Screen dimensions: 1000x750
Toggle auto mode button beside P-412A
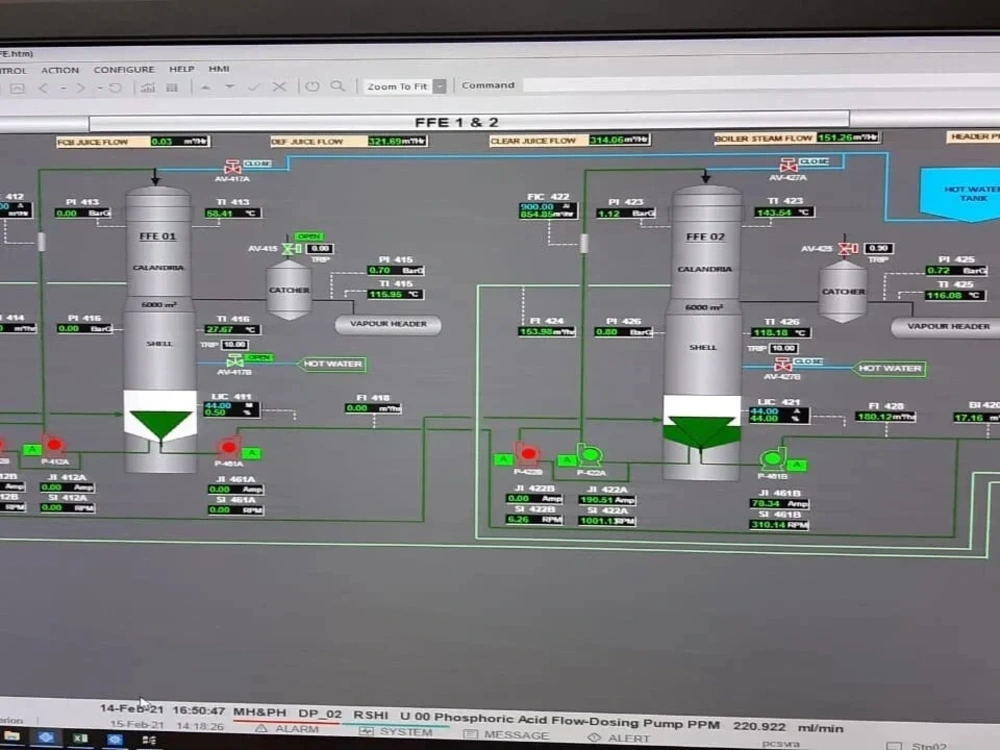[x=32, y=450]
